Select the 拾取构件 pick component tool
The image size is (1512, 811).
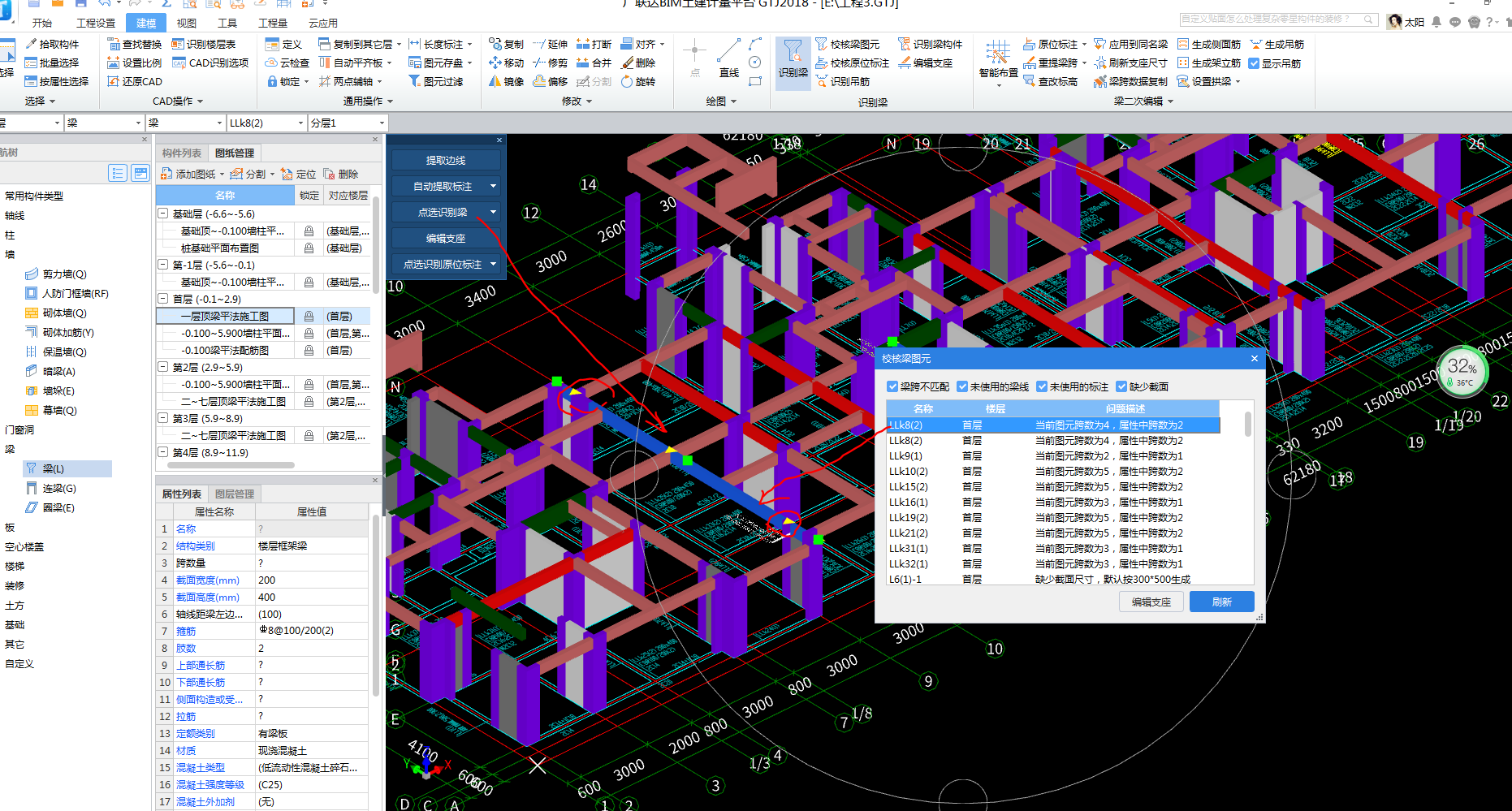52,44
